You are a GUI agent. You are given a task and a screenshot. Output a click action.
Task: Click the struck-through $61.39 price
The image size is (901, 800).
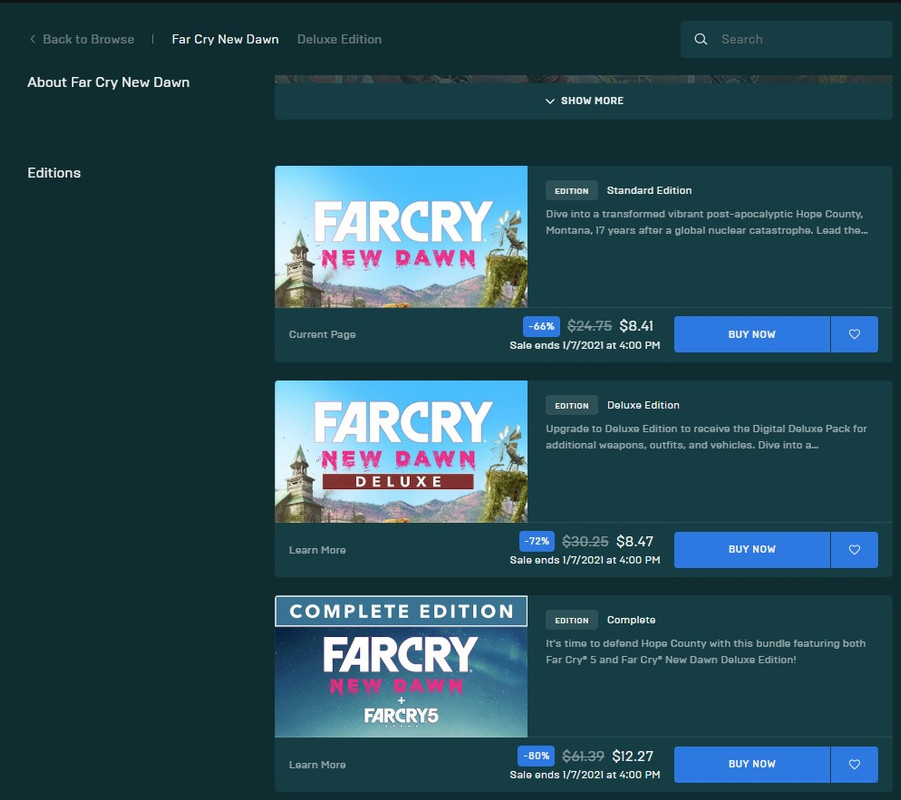click(x=583, y=756)
